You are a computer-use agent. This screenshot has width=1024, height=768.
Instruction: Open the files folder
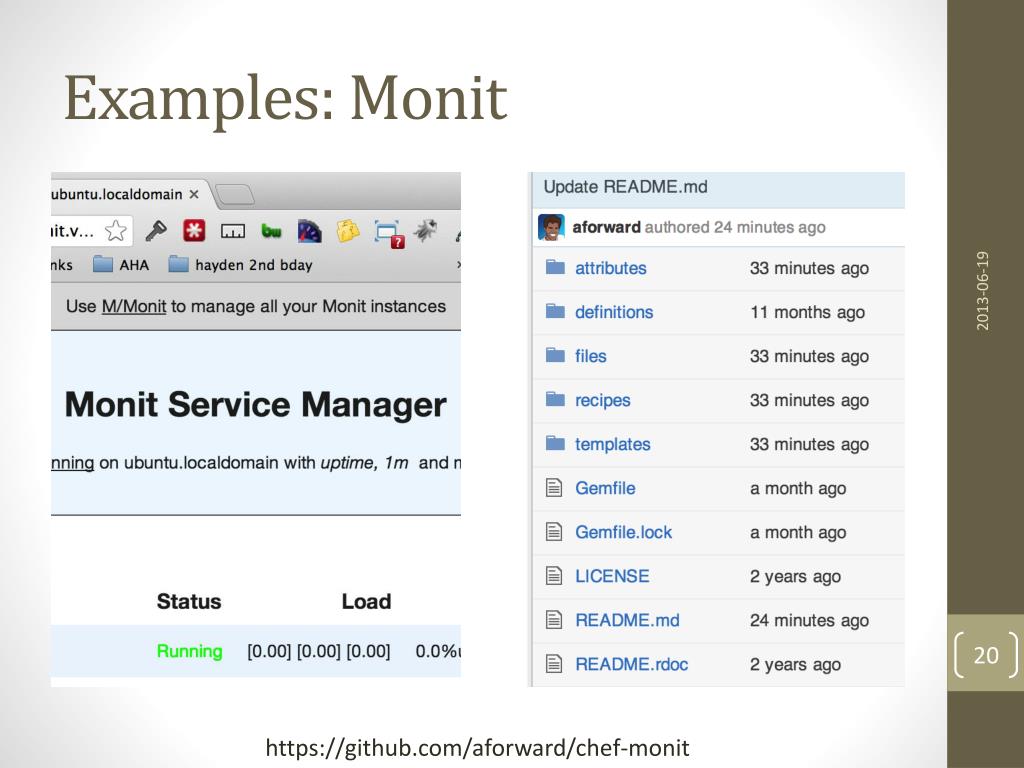pyautogui.click(x=590, y=356)
